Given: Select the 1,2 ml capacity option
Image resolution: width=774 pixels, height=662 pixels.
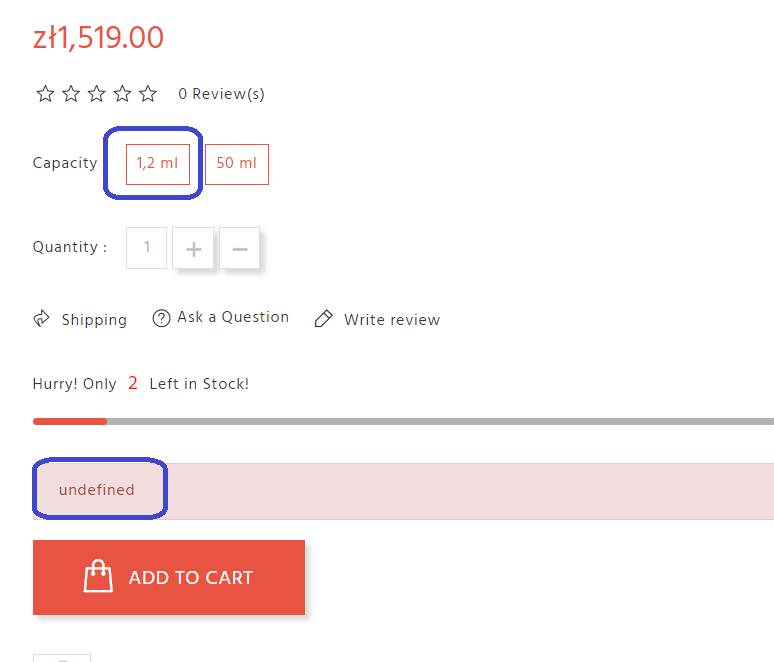Looking at the screenshot, I should [x=157, y=164].
